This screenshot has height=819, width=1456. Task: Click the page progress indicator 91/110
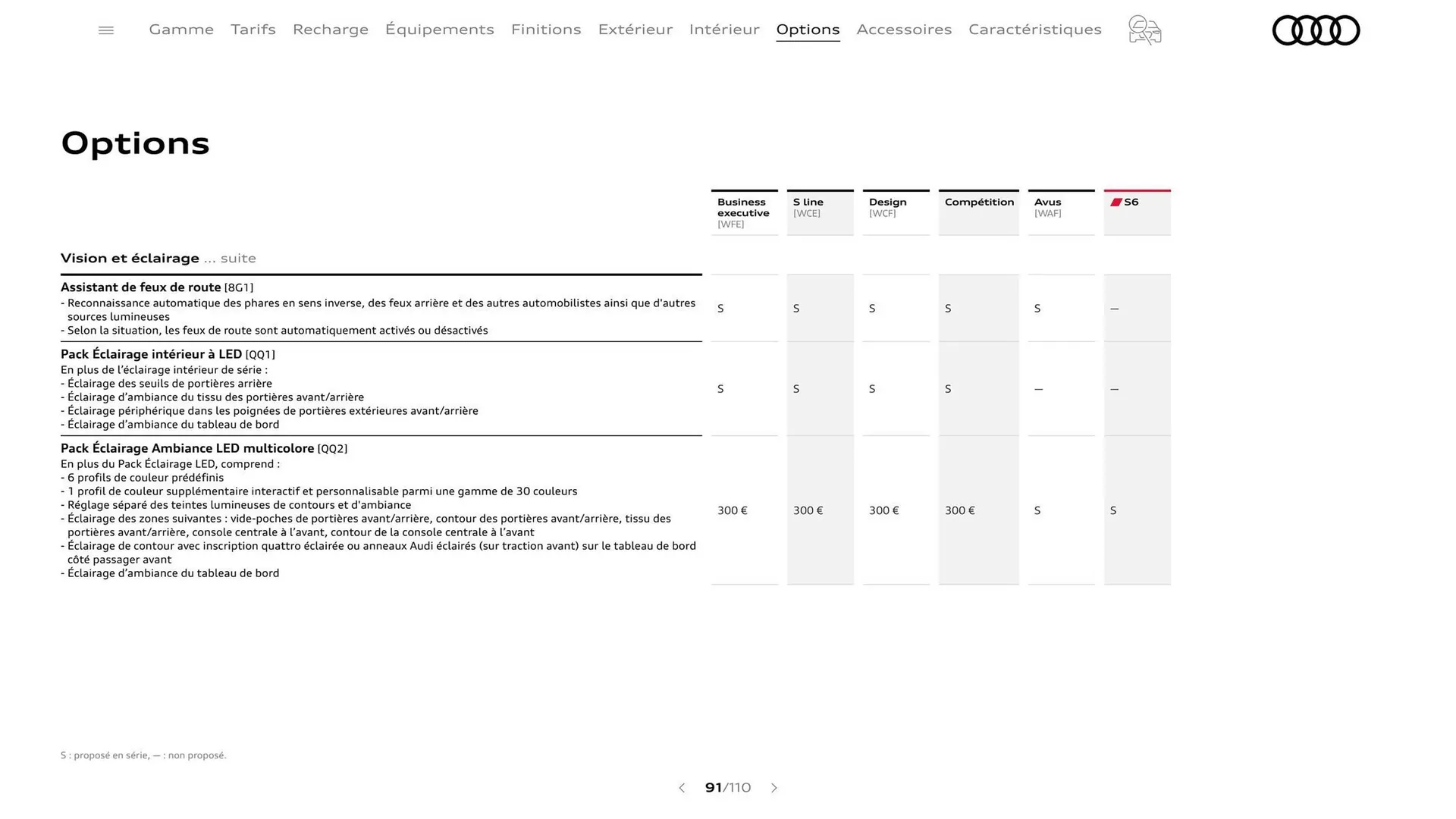point(727,788)
